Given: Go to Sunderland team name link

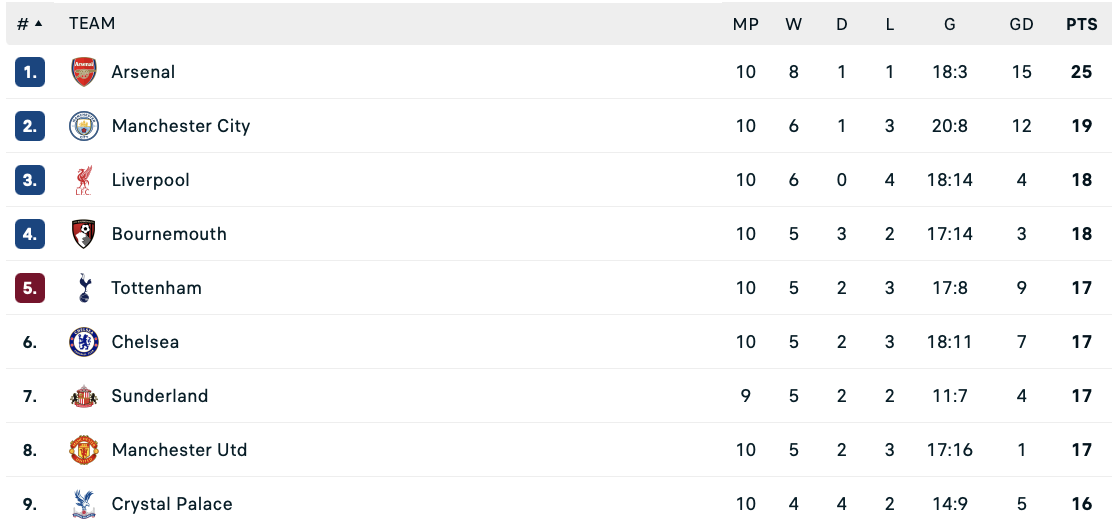Looking at the screenshot, I should point(160,396).
